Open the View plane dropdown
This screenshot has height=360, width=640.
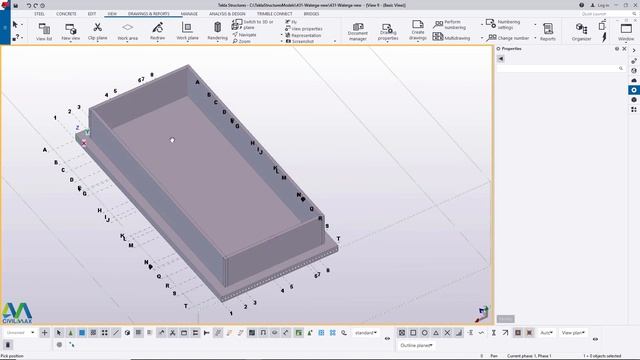tap(573, 333)
